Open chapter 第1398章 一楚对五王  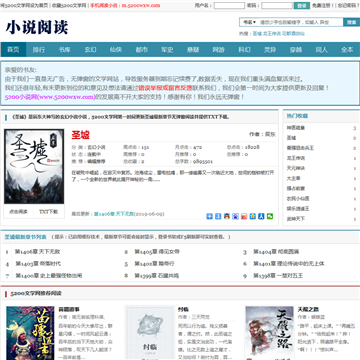tap(278, 276)
